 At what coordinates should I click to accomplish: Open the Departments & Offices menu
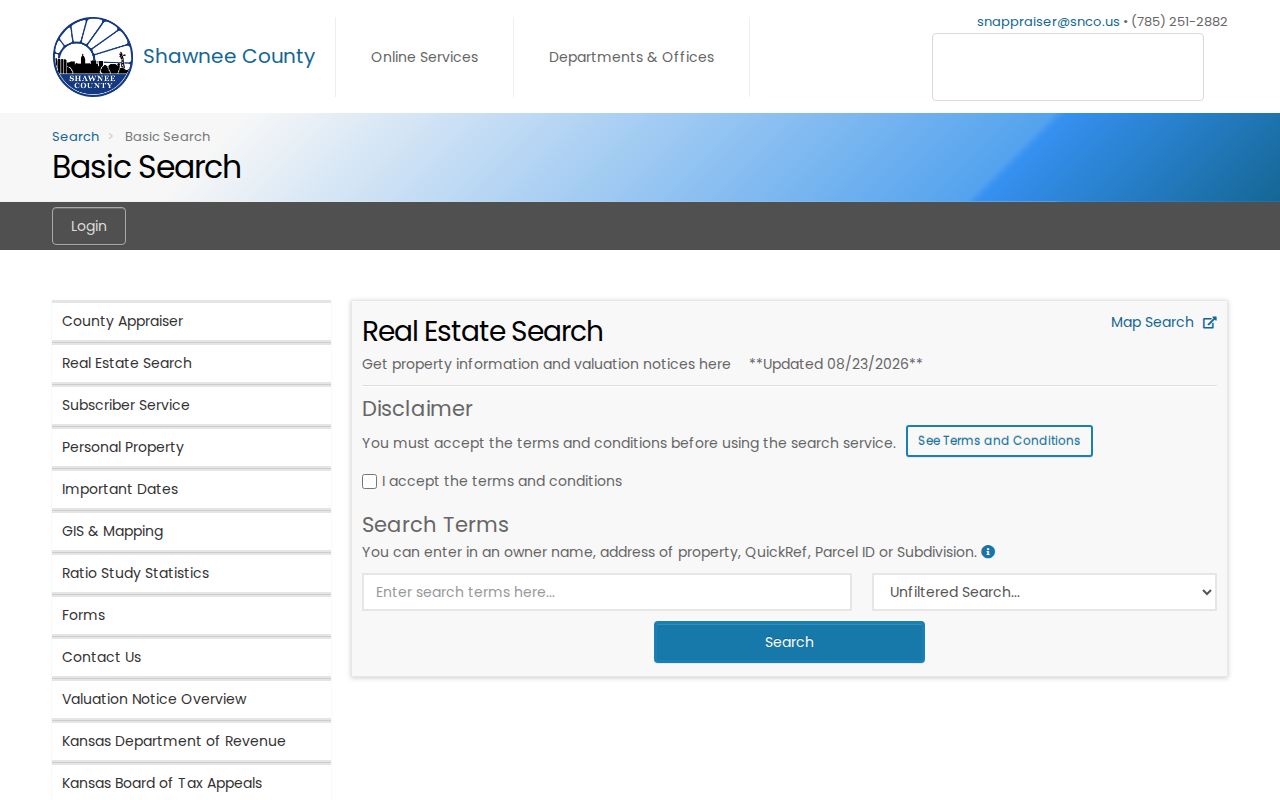[x=631, y=57]
